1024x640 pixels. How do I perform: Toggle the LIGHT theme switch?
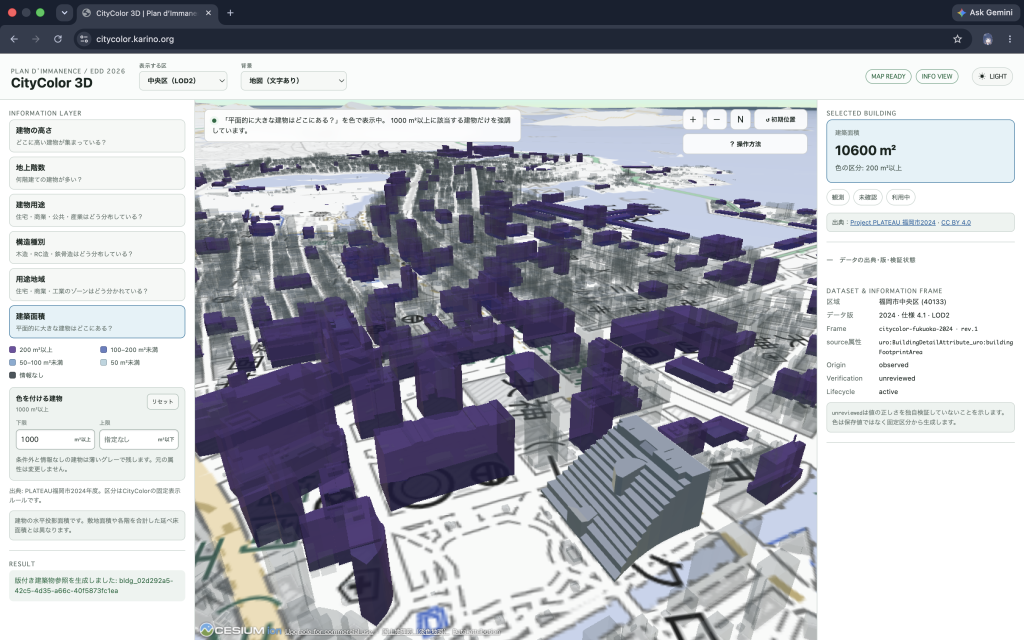[x=992, y=76]
